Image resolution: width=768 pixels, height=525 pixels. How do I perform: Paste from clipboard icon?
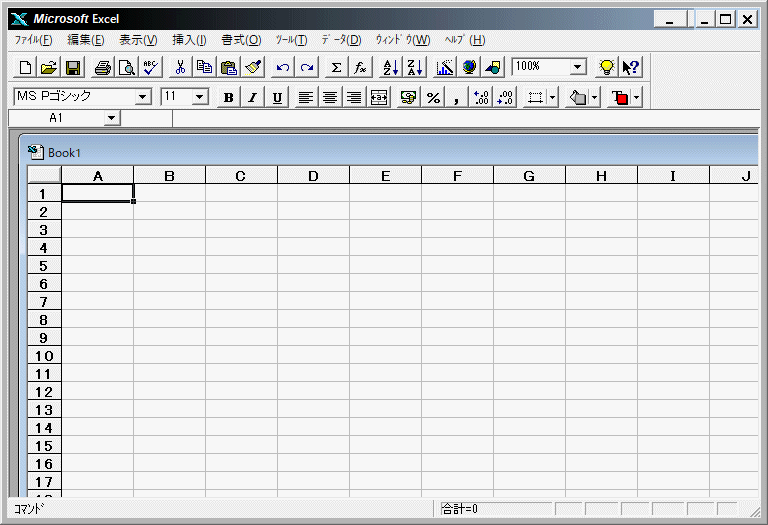point(229,67)
